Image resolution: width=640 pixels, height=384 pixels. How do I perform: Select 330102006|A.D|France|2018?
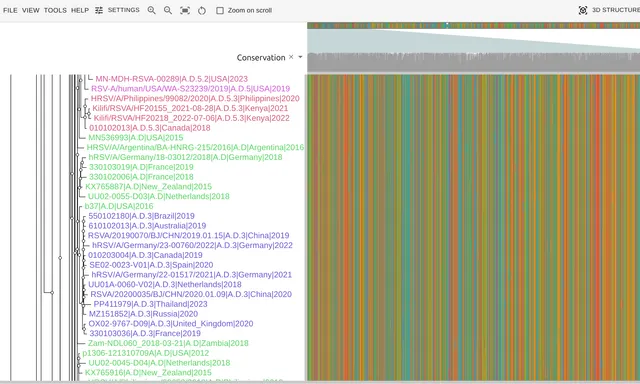pos(141,177)
